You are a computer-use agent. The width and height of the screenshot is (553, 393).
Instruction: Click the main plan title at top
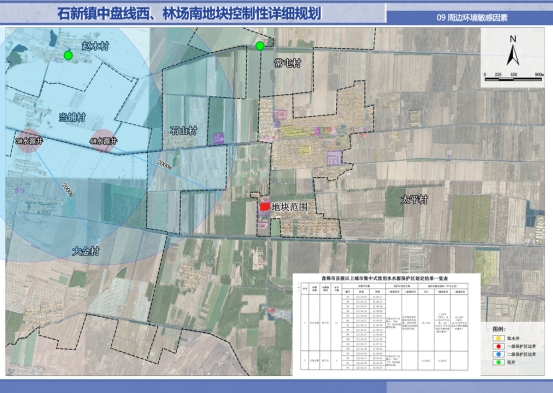(189, 14)
